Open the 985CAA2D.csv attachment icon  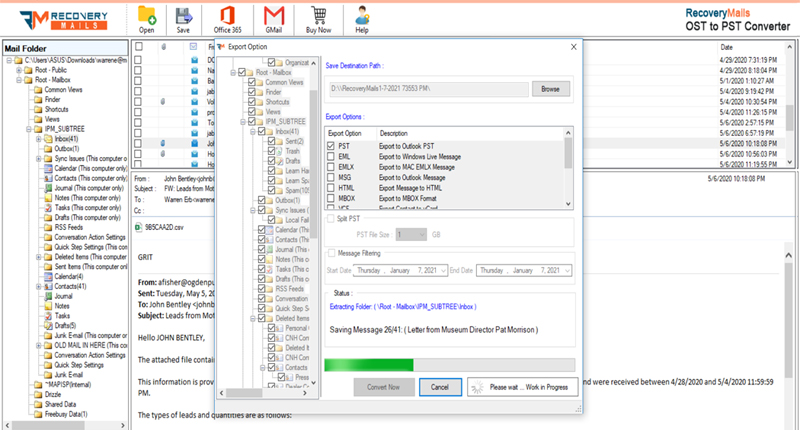[139, 227]
